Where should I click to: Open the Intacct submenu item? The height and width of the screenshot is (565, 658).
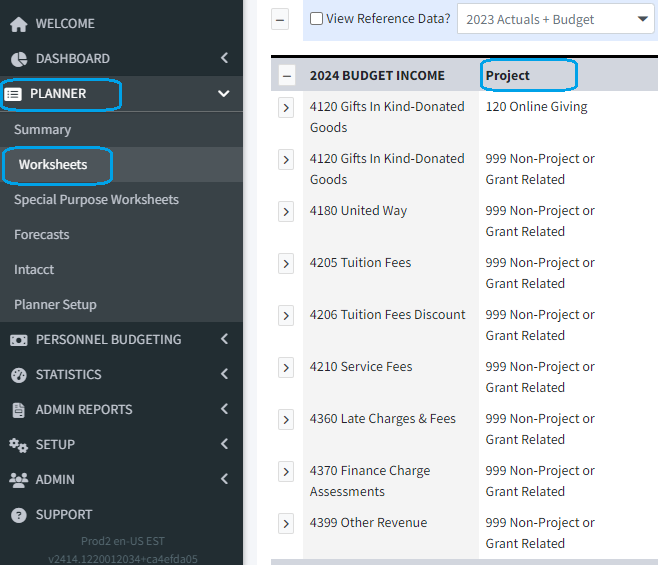coord(34,269)
